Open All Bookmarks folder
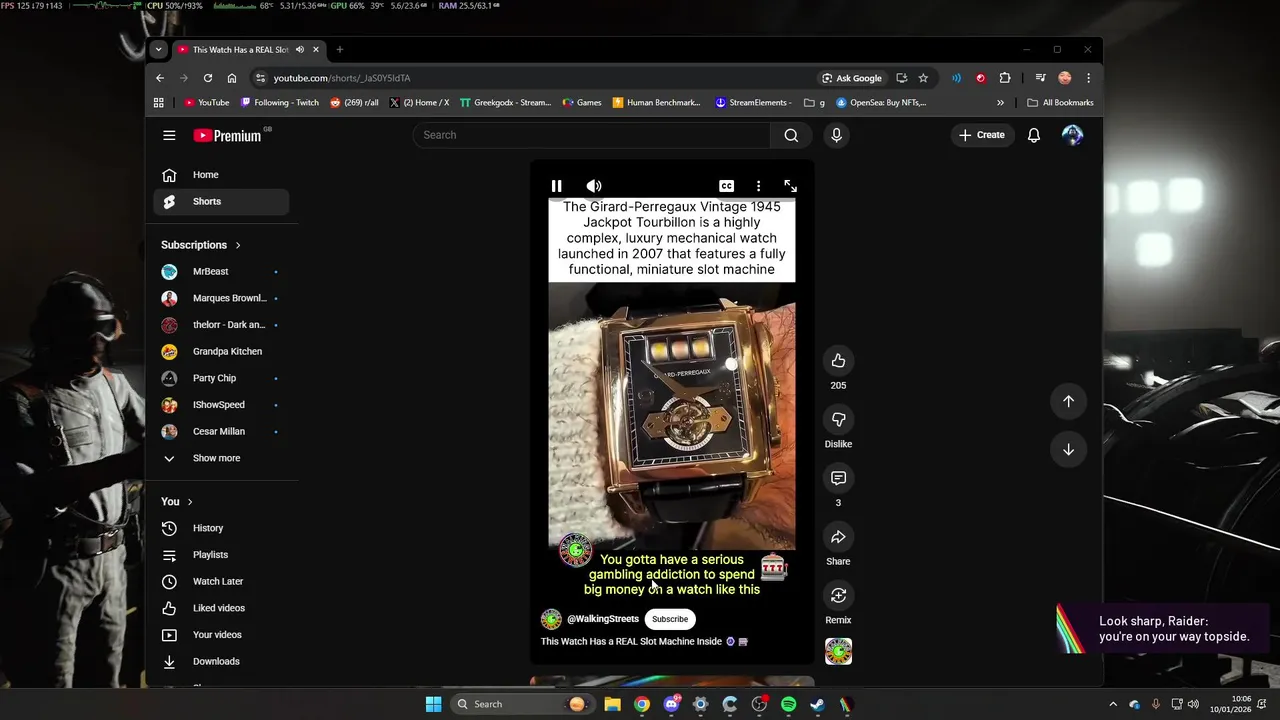The image size is (1280, 720). tap(1060, 102)
